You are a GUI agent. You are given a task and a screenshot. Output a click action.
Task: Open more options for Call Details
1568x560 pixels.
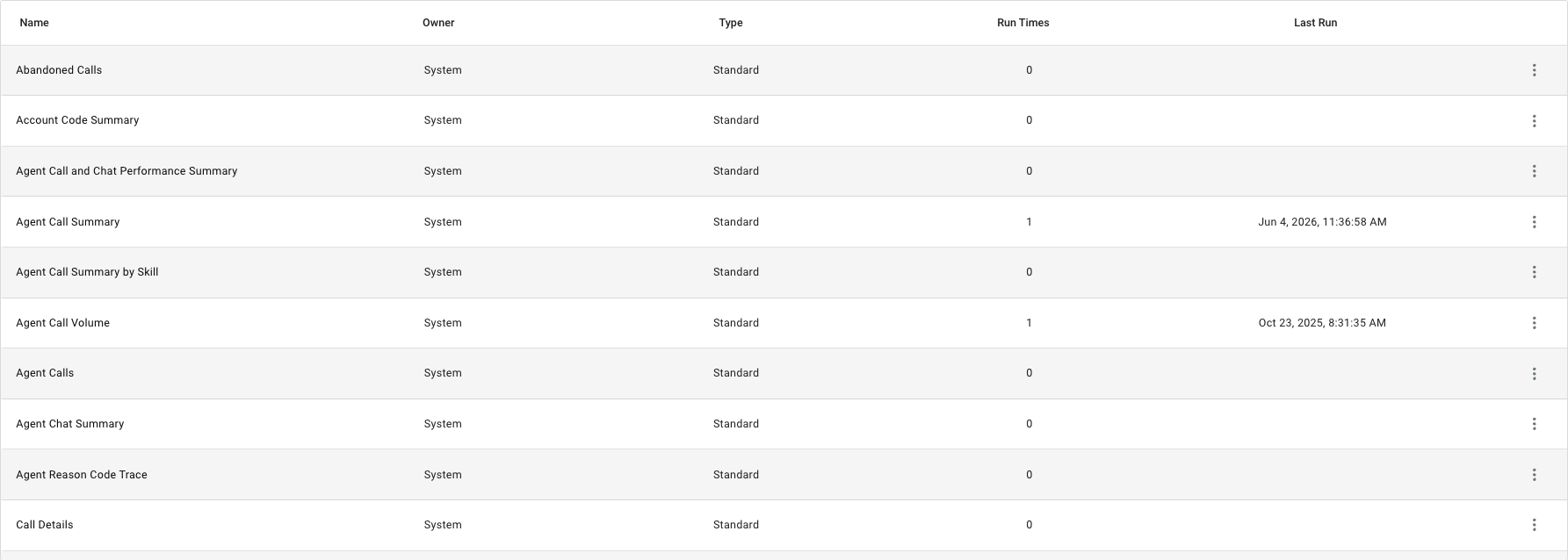pos(1534,525)
